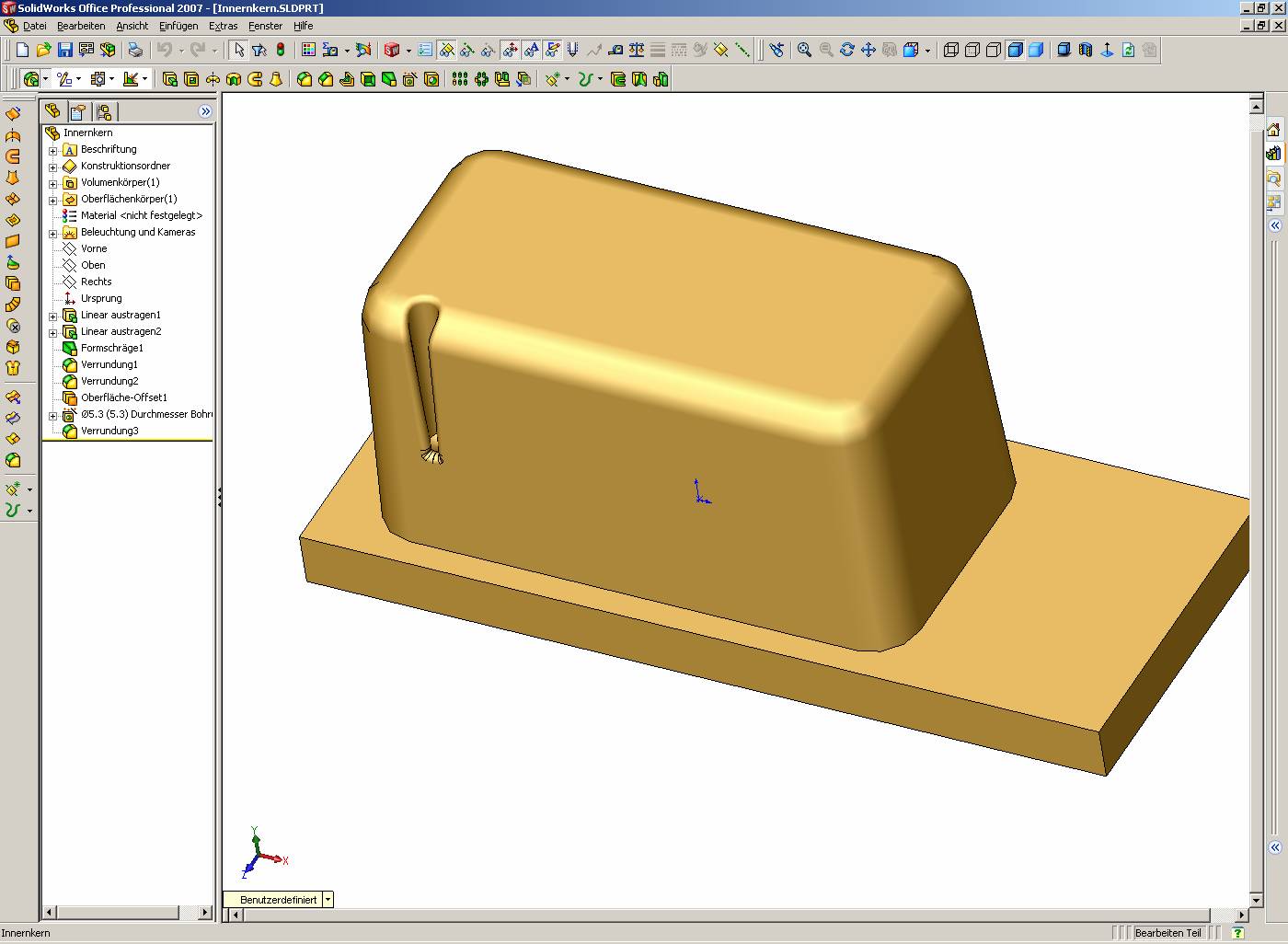Image resolution: width=1288 pixels, height=944 pixels.
Task: Open the Extras menu
Action: tap(223, 26)
